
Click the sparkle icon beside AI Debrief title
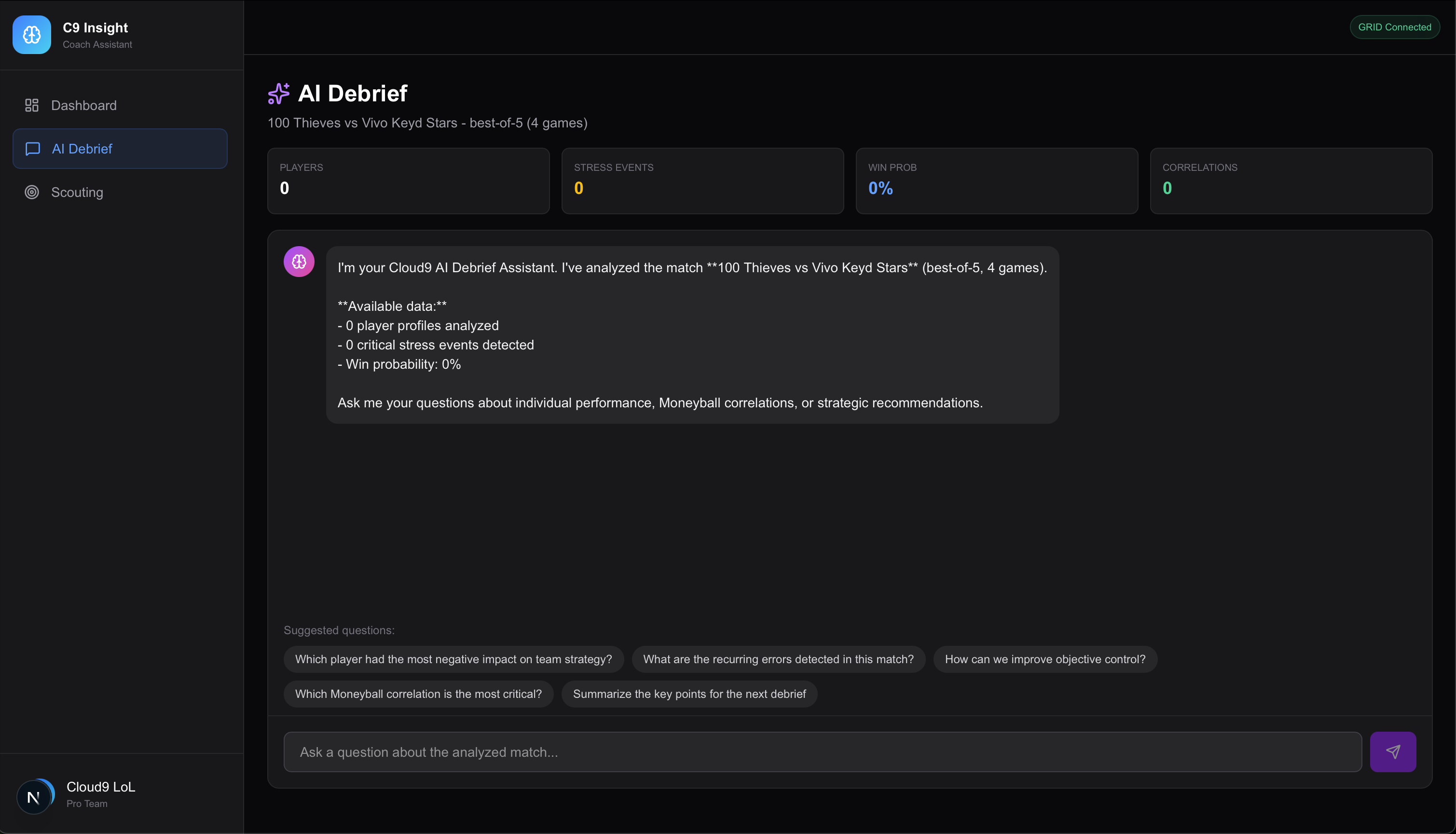pyautogui.click(x=279, y=94)
